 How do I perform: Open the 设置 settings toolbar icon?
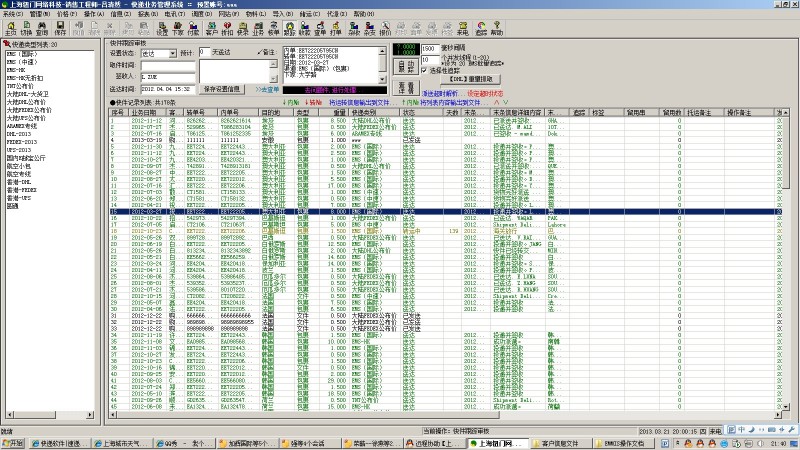[162, 28]
